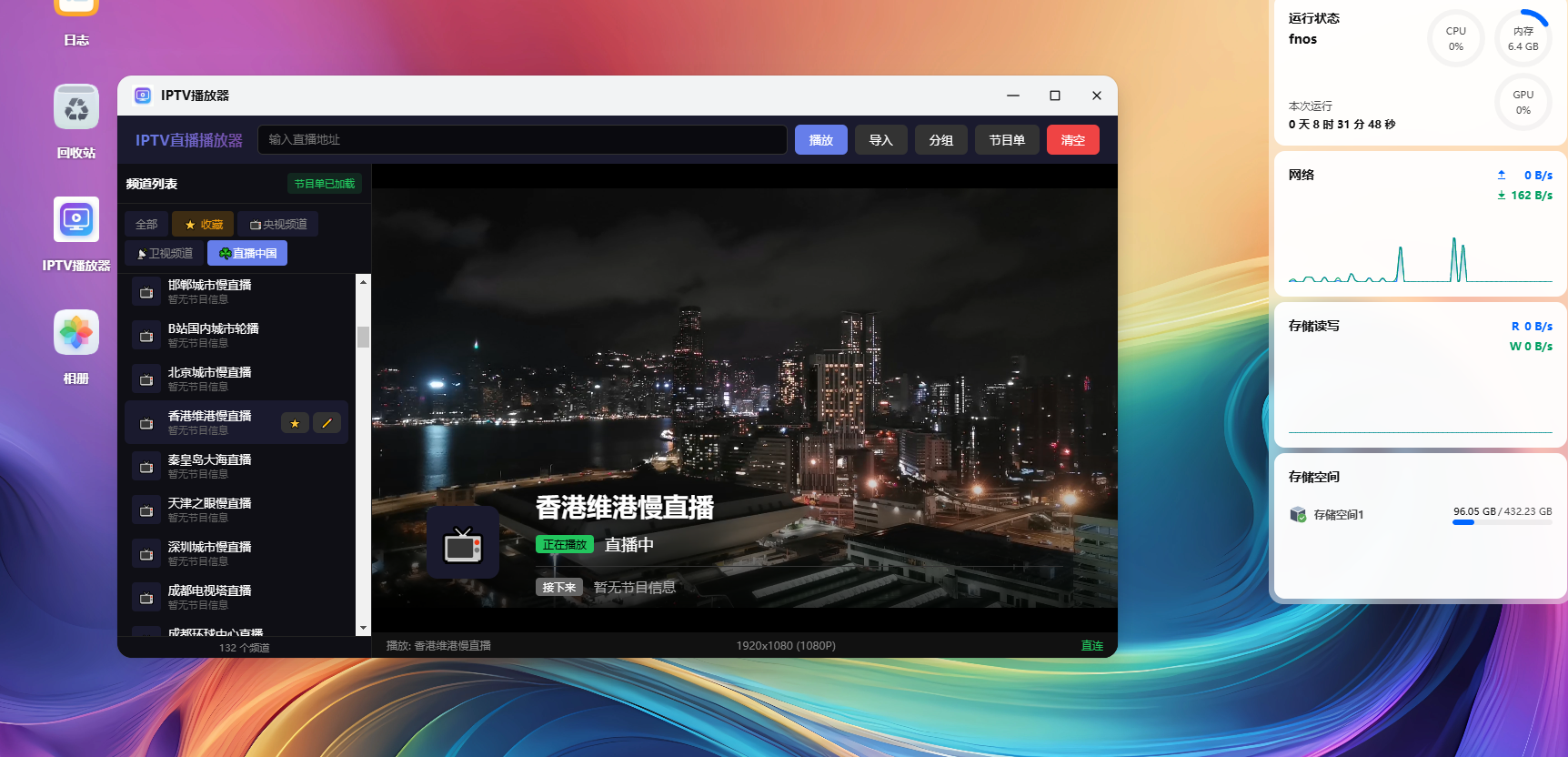Click the 正在播放 now-playing badge

coord(565,544)
